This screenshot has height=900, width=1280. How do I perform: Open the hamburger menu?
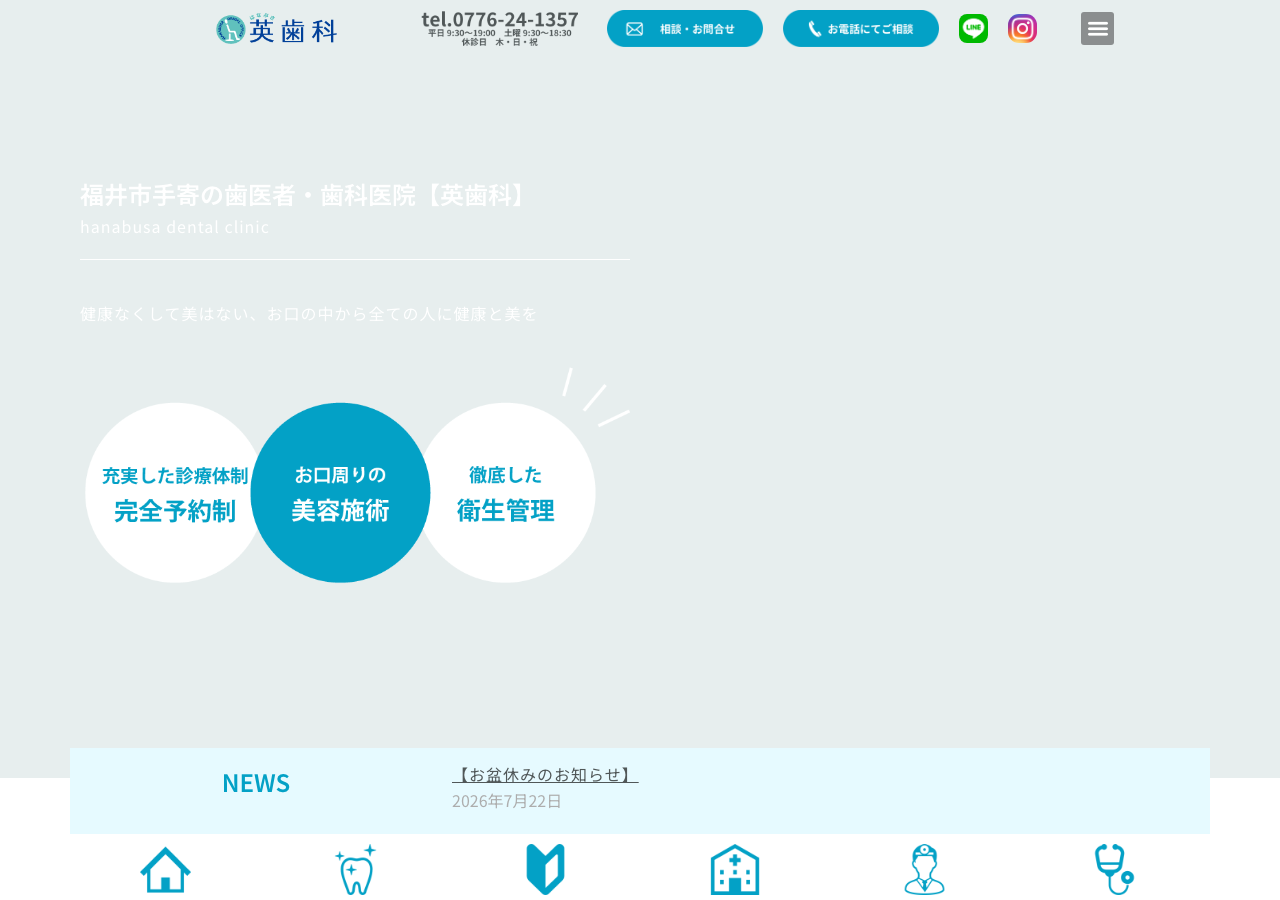point(1097,28)
